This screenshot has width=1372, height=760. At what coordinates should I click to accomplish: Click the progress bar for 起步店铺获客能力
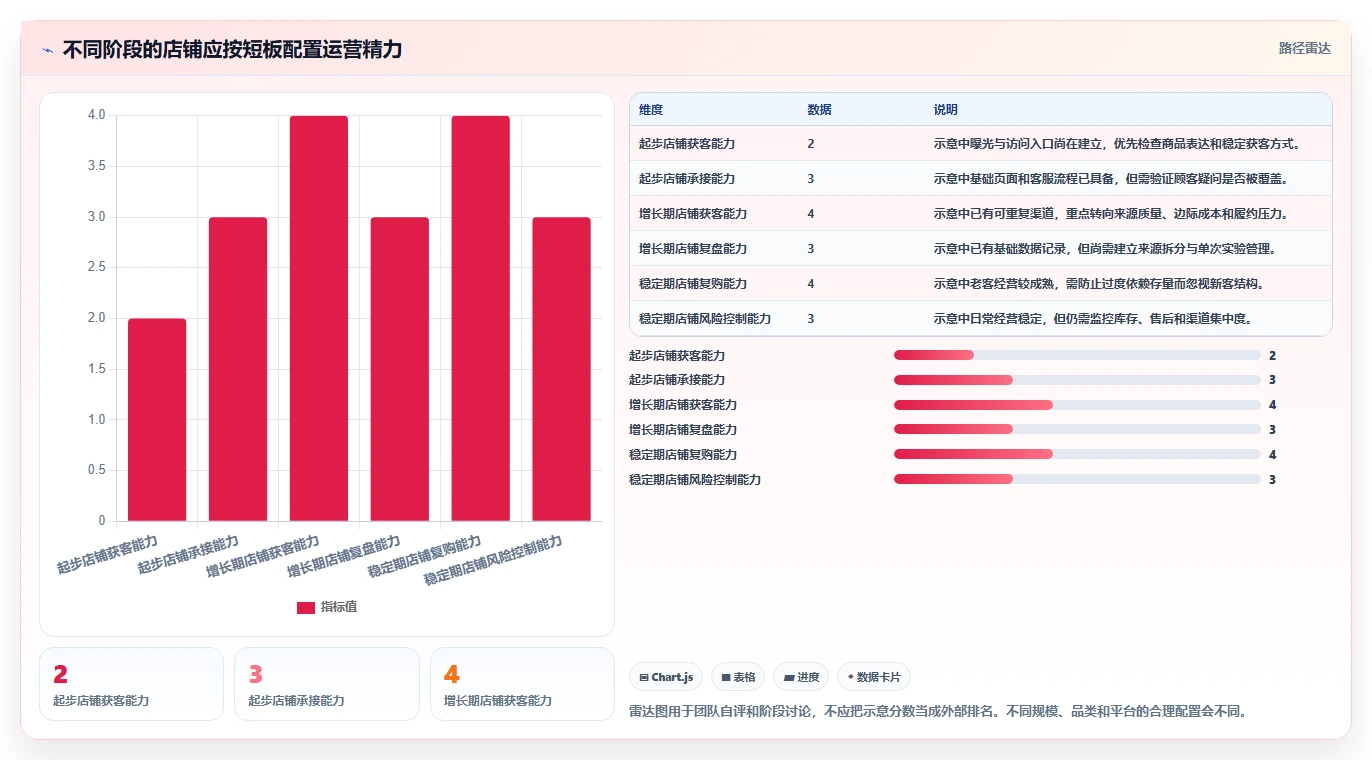(x=1077, y=355)
